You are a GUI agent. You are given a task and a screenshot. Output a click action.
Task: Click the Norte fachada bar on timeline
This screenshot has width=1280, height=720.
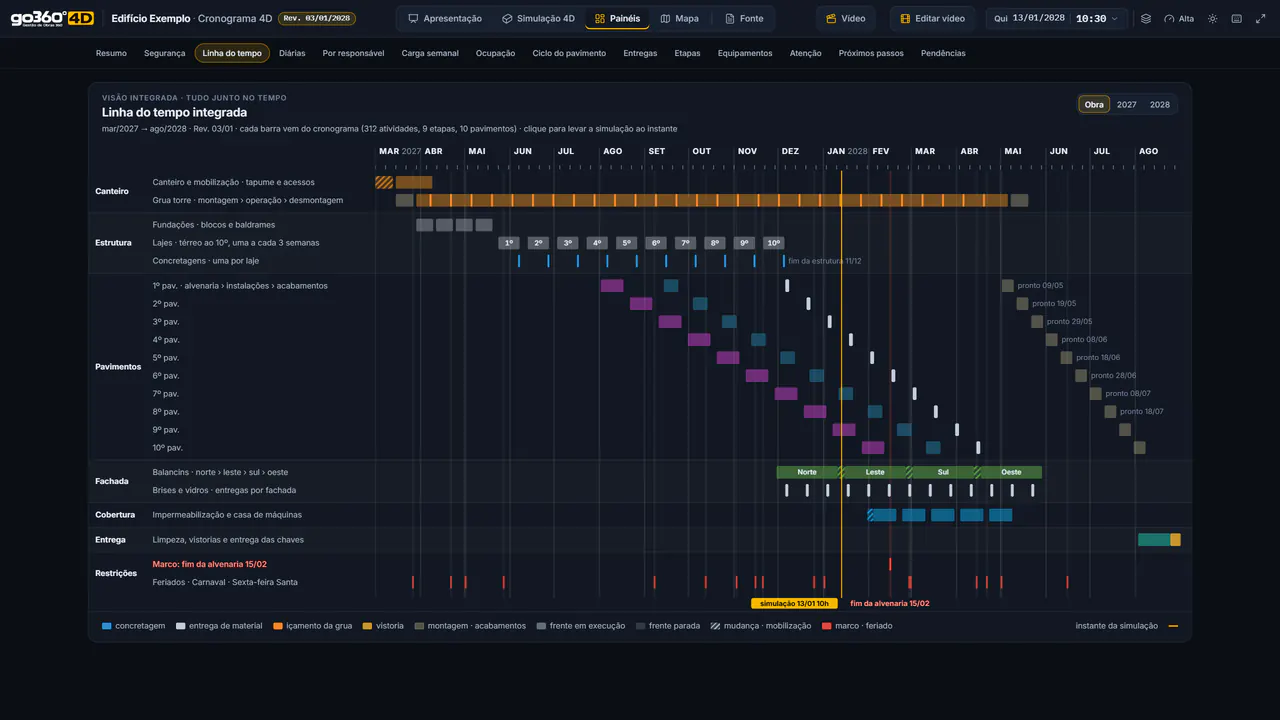[807, 472]
